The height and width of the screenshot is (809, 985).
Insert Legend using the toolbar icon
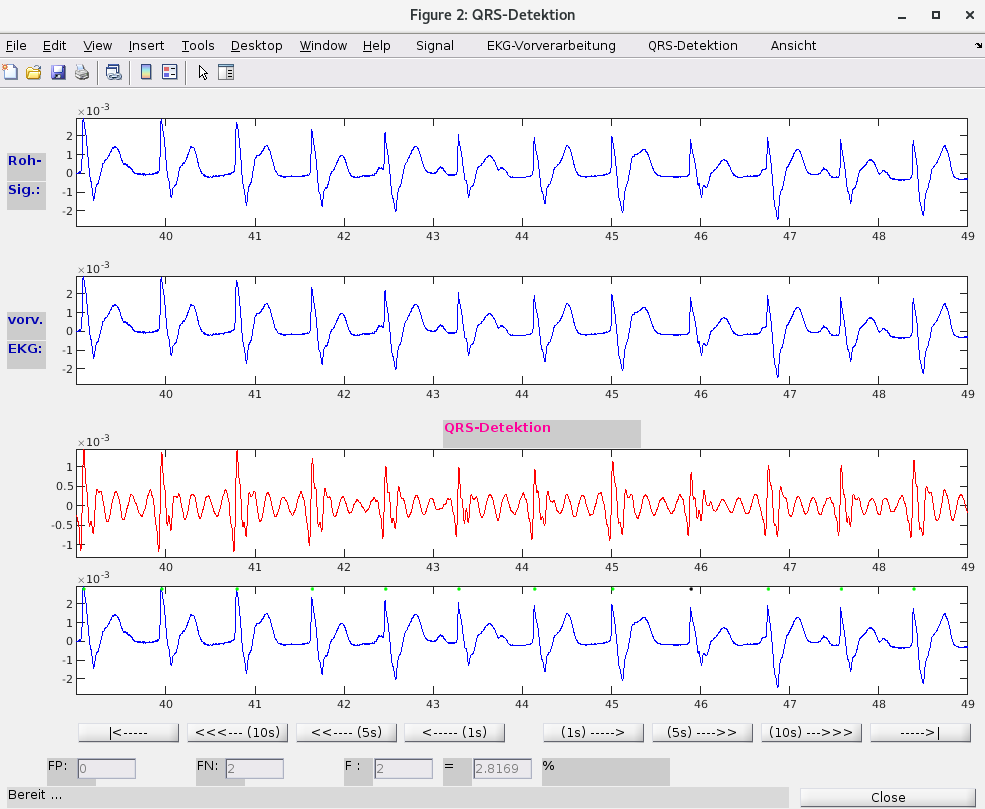(169, 72)
